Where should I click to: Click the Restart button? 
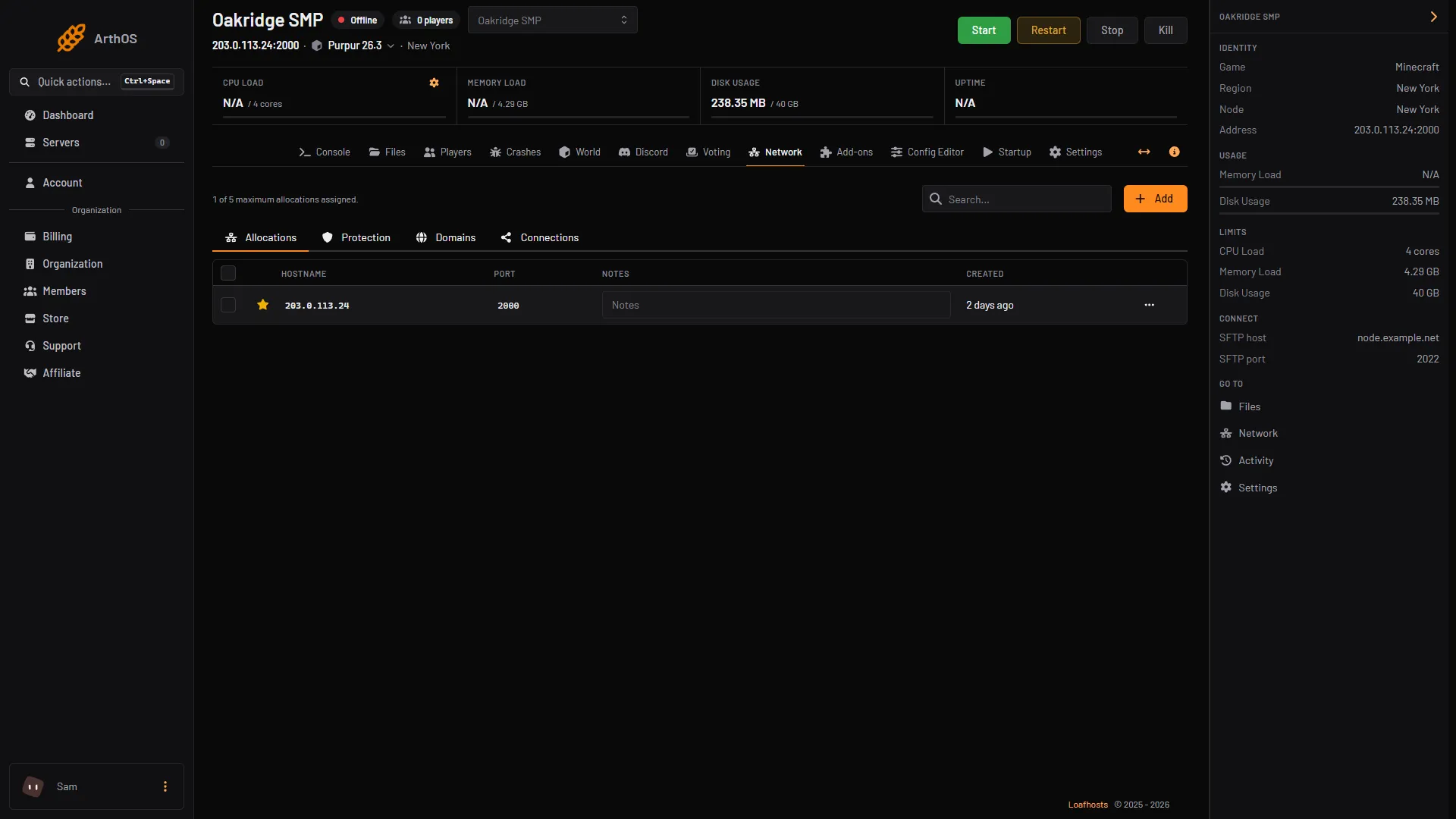1048,30
